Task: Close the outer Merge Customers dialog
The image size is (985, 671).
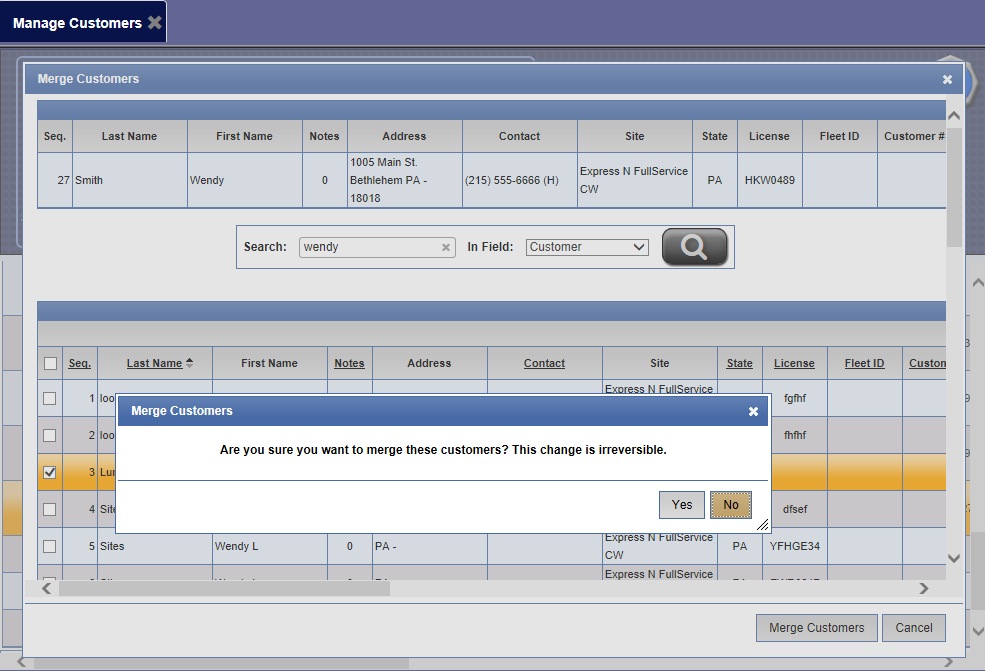Action: [947, 79]
